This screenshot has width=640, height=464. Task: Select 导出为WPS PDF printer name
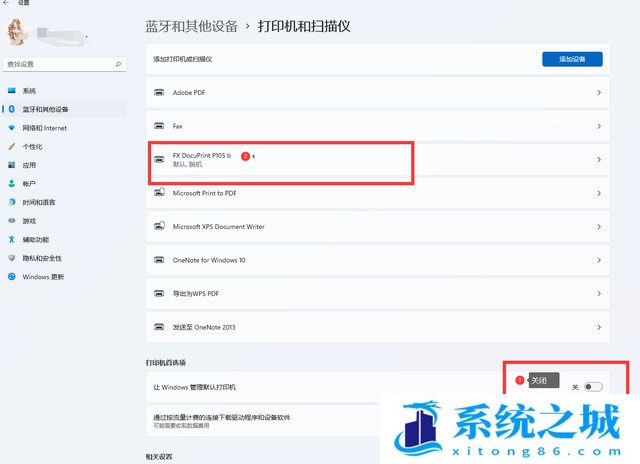(196, 293)
